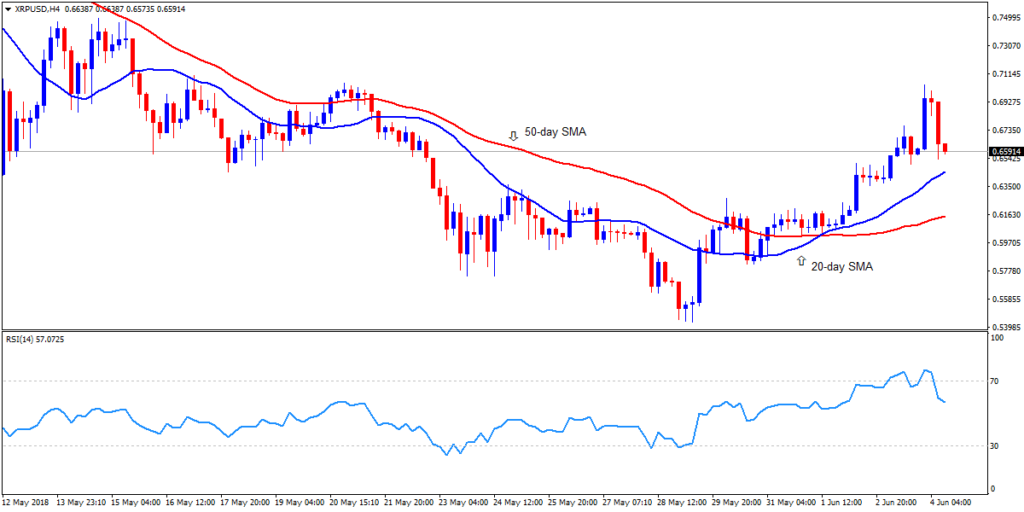
Task: Click the 0.74995 price axis label
Action: 1003,18
